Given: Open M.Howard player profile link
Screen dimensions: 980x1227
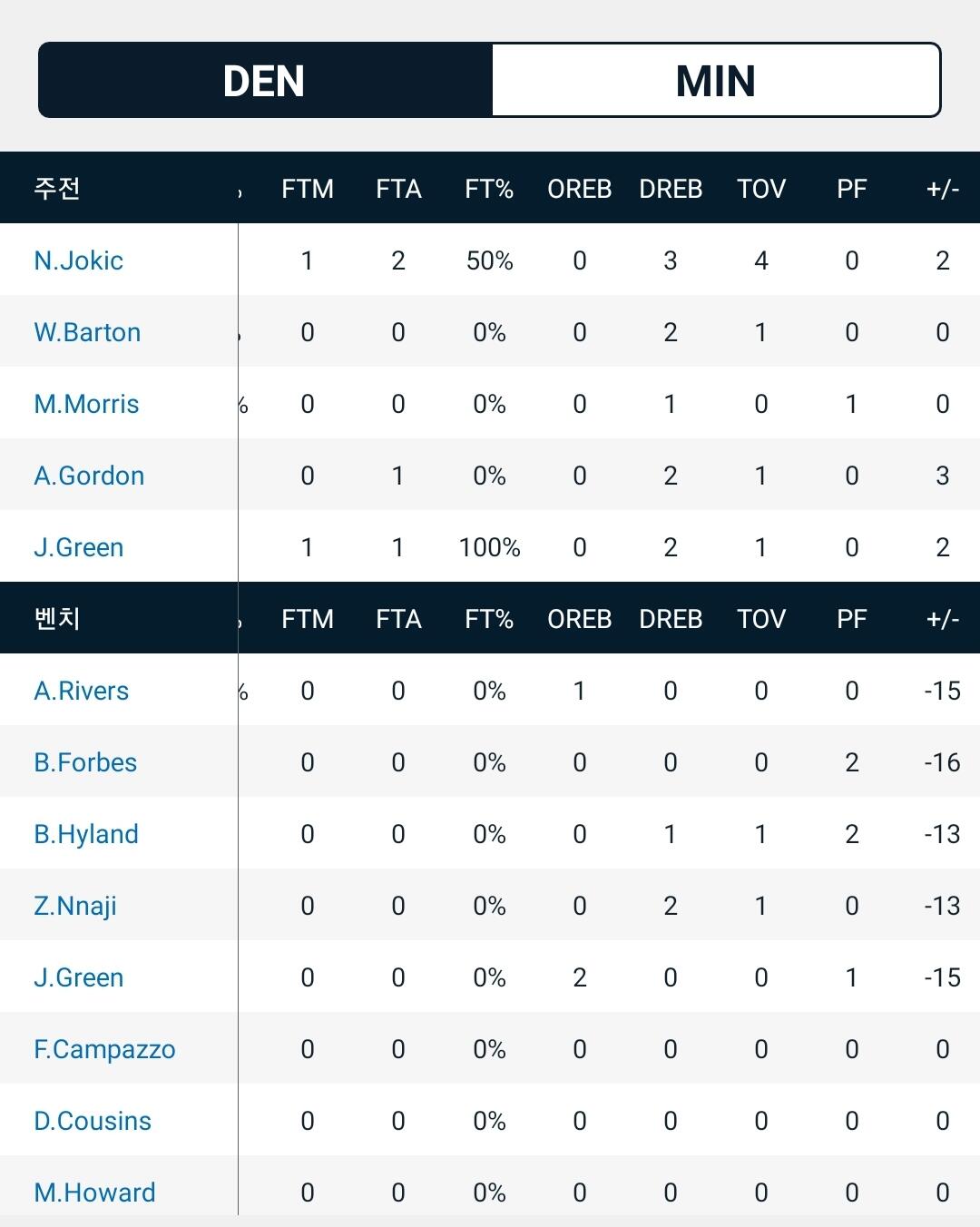Looking at the screenshot, I should 94,1193.
